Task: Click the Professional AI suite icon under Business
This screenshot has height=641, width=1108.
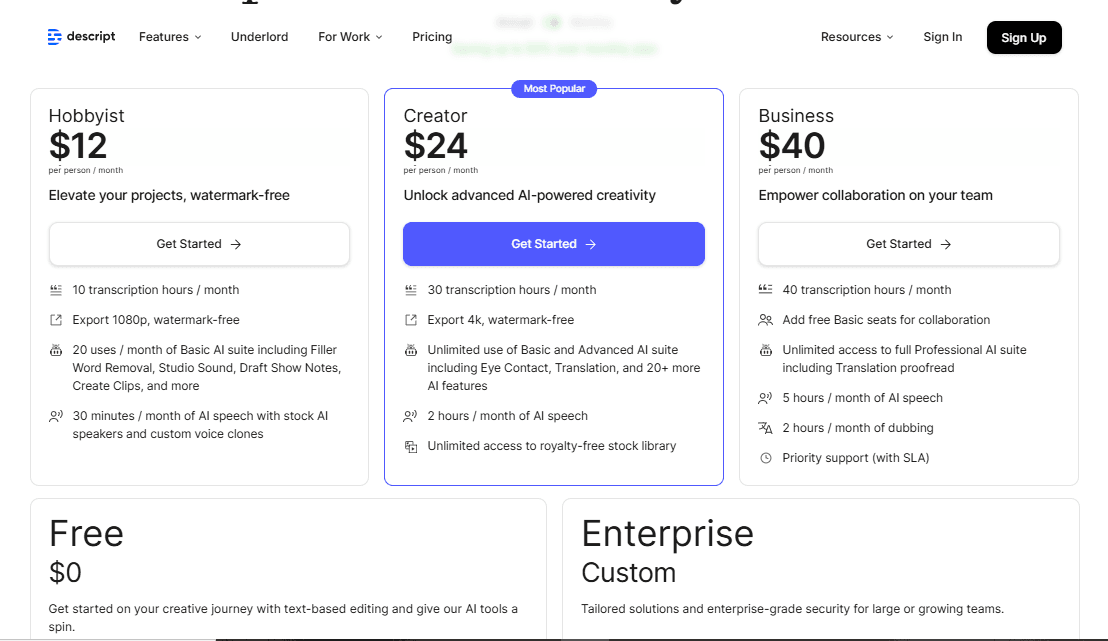Action: (x=766, y=350)
